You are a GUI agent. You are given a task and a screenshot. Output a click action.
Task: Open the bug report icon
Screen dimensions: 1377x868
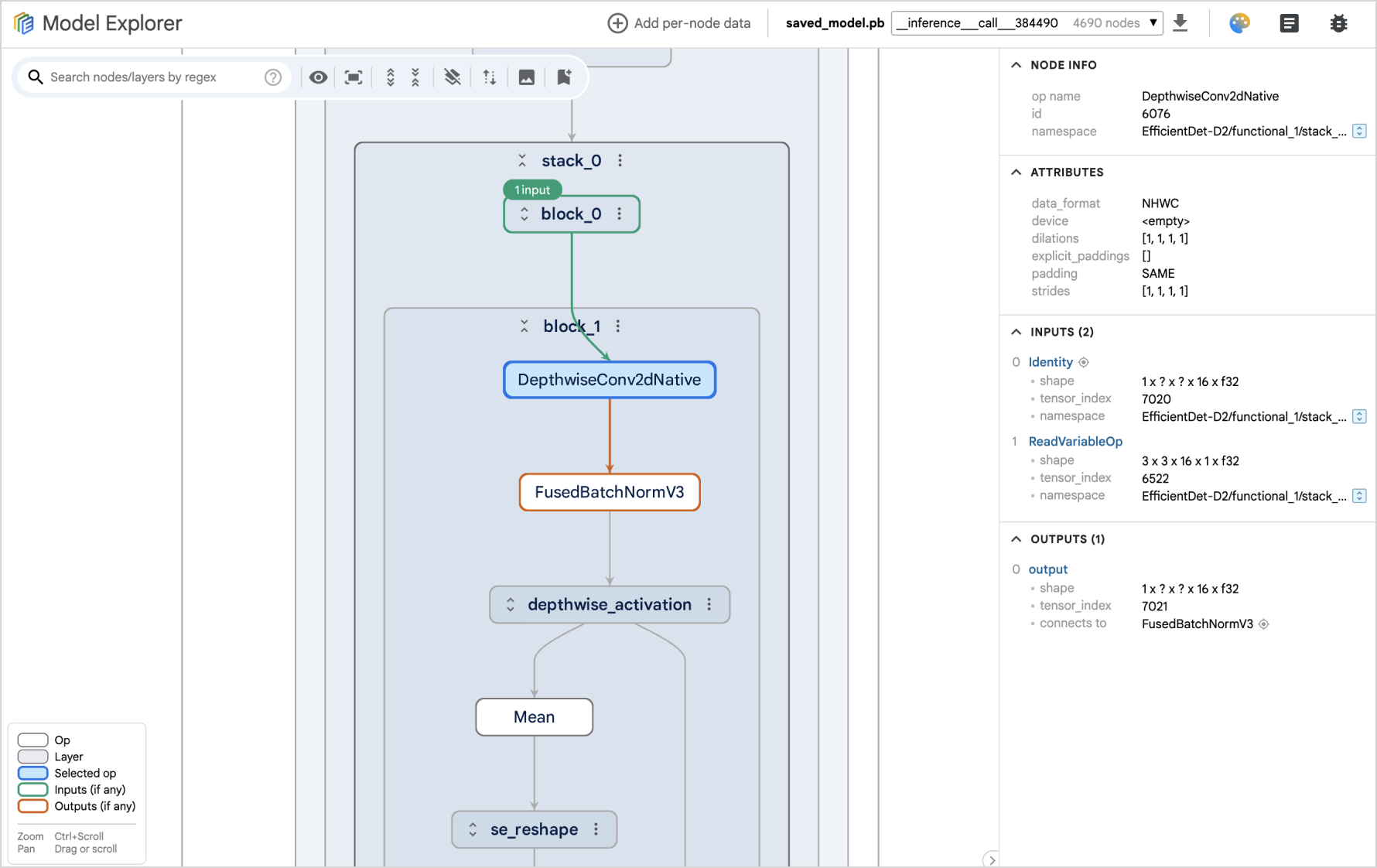click(x=1339, y=22)
